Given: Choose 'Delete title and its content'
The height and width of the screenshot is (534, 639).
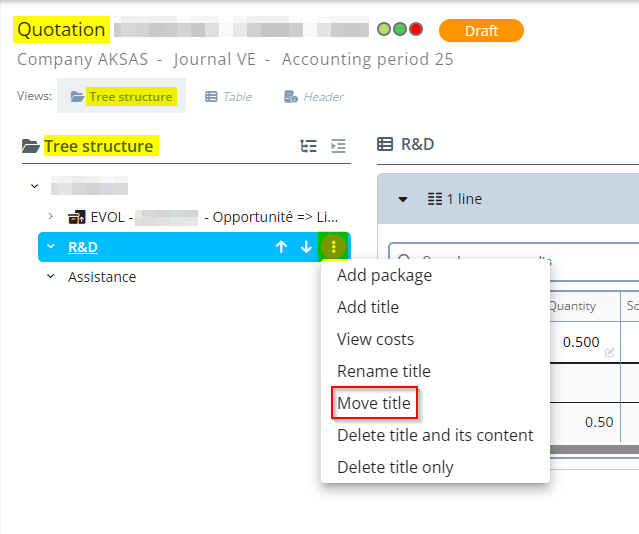Looking at the screenshot, I should (435, 435).
